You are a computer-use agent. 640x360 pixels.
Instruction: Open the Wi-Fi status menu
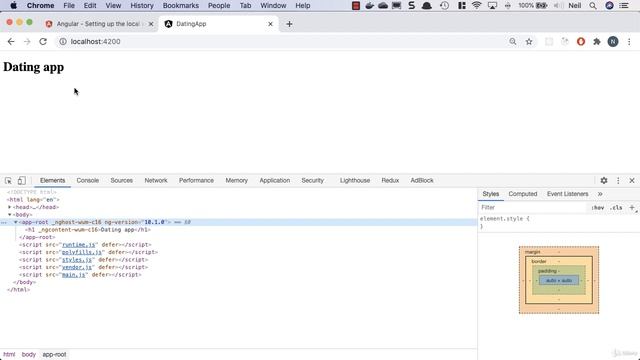click(x=476, y=6)
